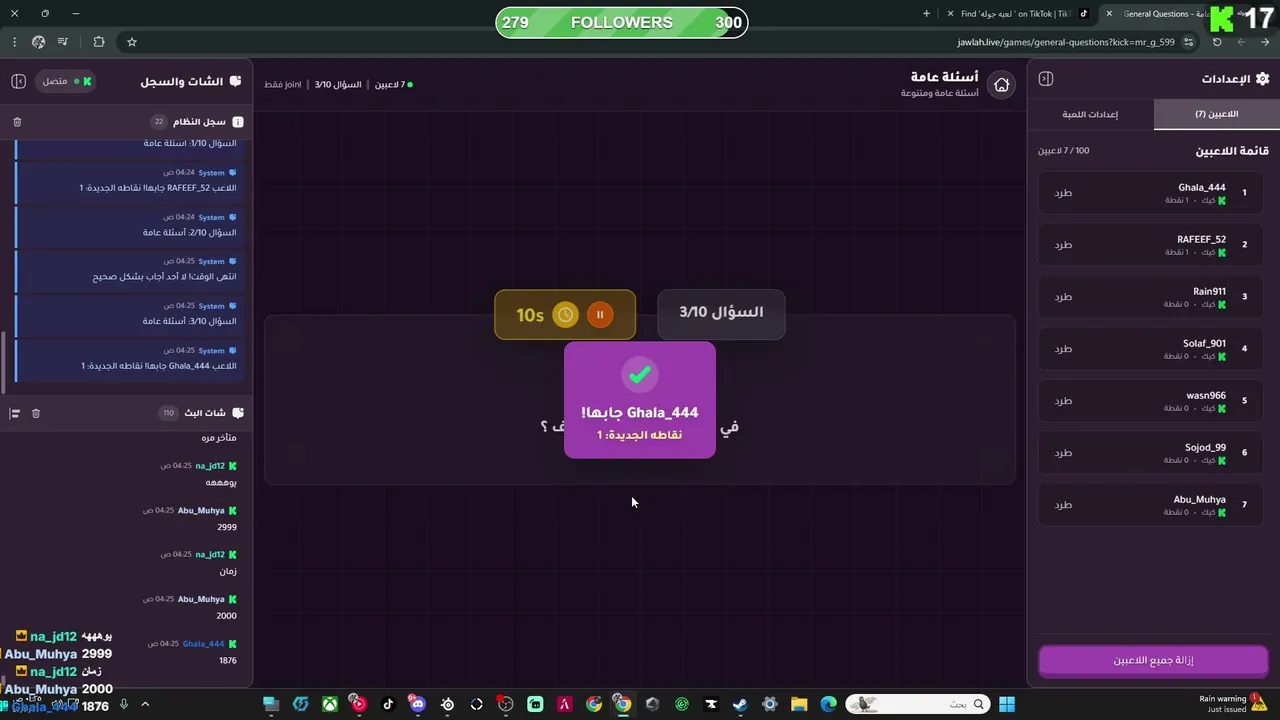Click Ghala_444 username in stream chat
This screenshot has width=1280, height=720.
[x=203, y=644]
